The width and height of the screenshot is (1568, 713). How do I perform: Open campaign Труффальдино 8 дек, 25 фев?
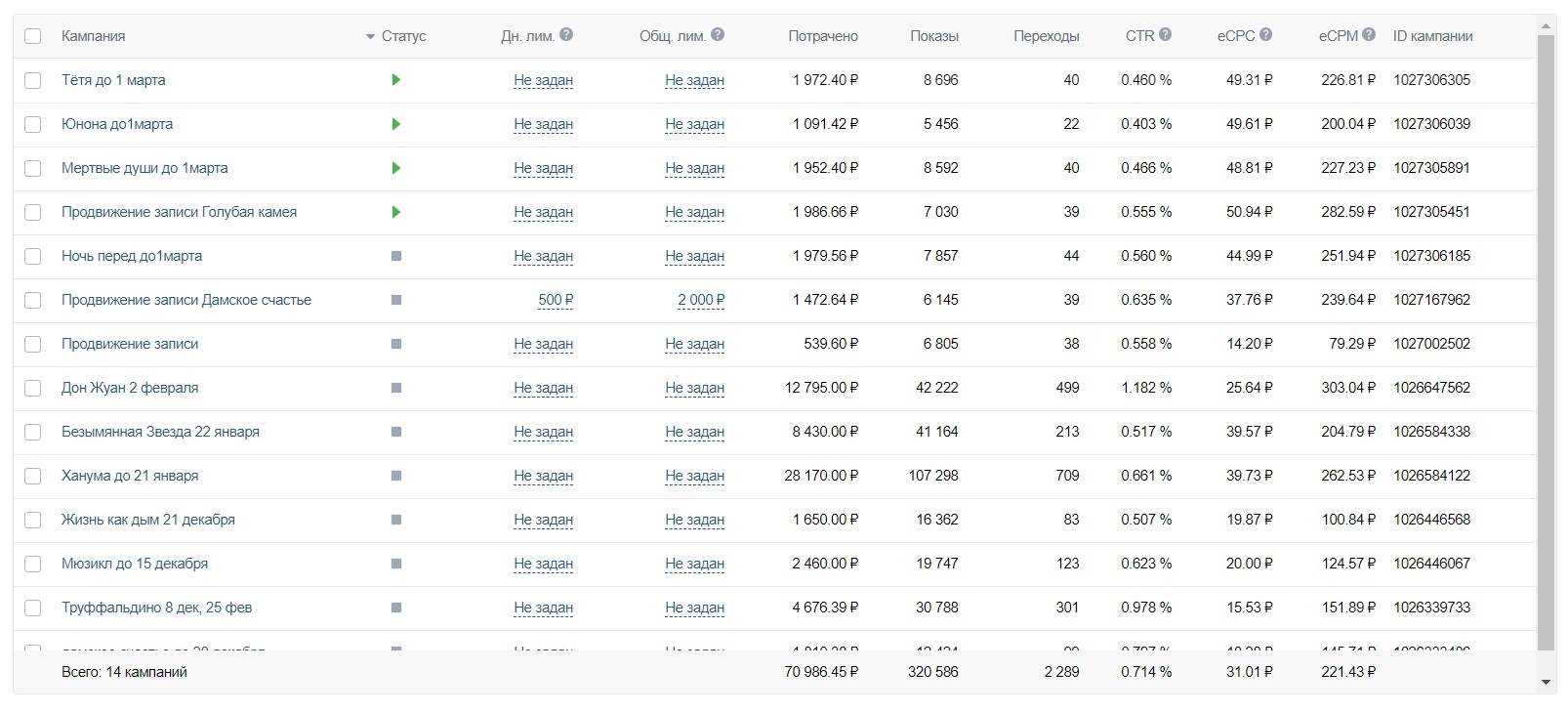pos(156,608)
